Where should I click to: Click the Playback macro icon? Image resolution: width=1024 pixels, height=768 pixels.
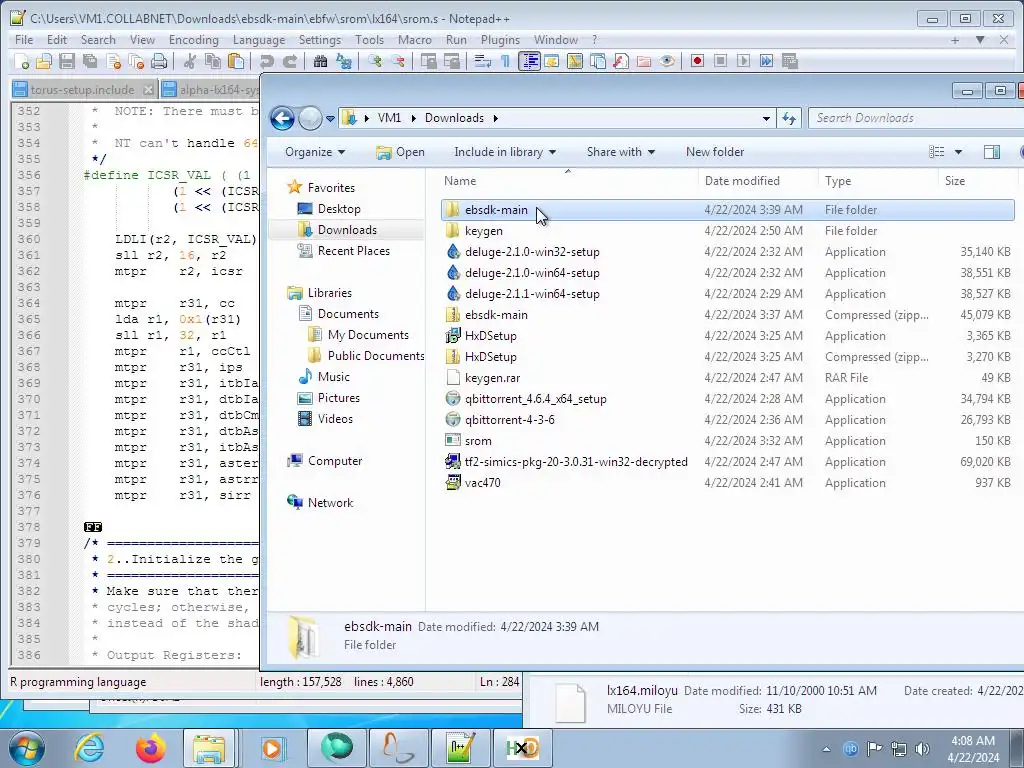coord(743,61)
